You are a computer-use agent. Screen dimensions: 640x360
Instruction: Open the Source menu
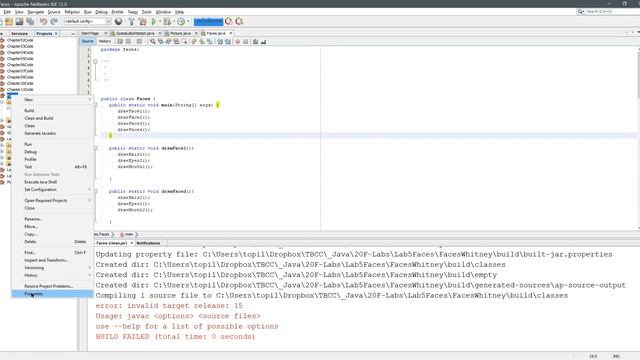[54, 12]
